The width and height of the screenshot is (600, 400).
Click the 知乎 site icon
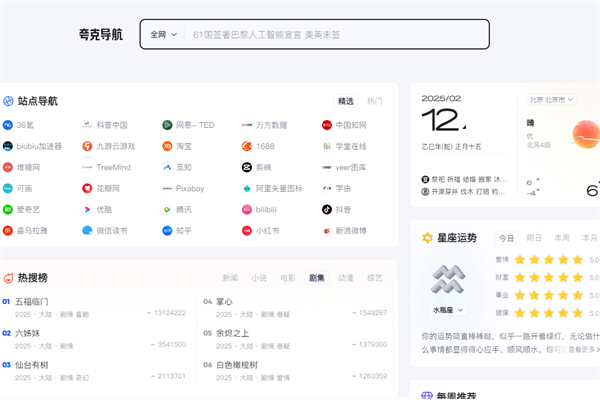click(x=167, y=230)
